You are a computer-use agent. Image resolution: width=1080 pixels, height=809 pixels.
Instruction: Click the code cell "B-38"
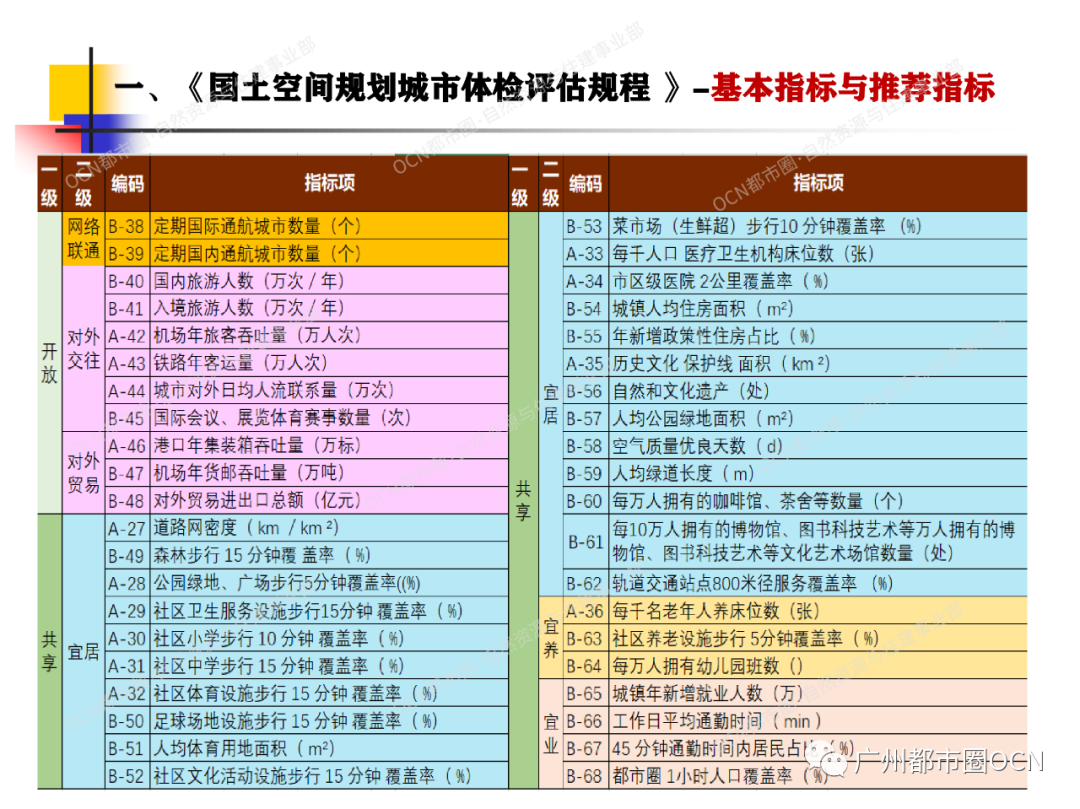(x=126, y=226)
